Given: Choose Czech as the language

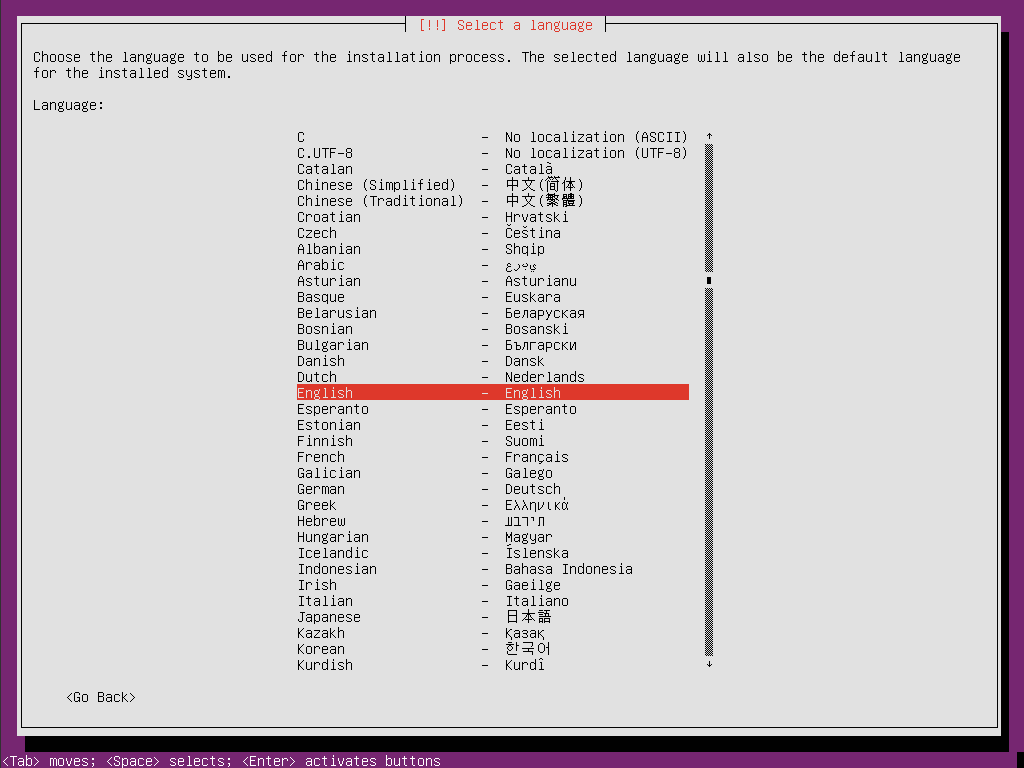Looking at the screenshot, I should pyautogui.click(x=492, y=233).
